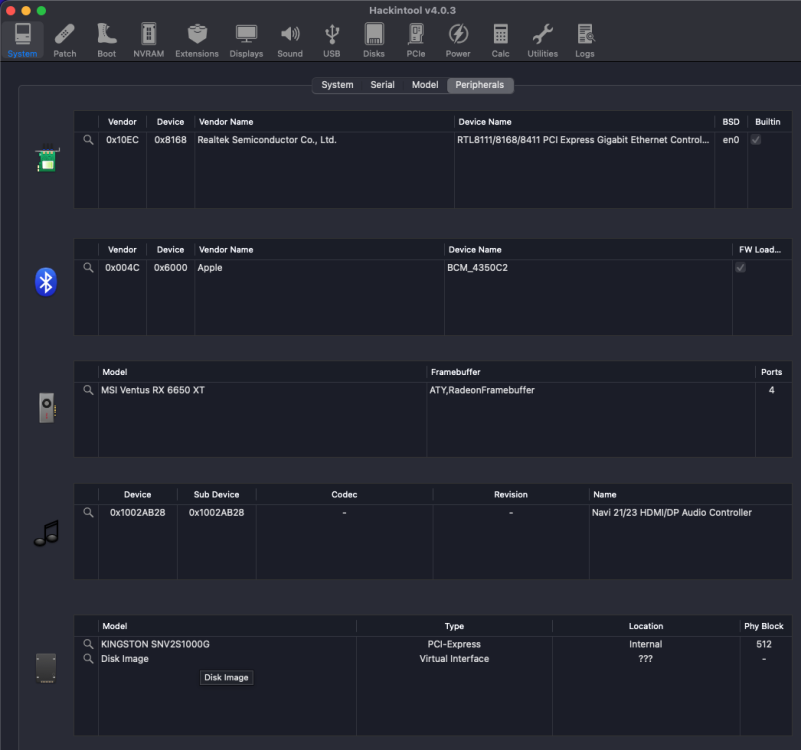Click the Ports column header
801x750 pixels.
click(771, 372)
